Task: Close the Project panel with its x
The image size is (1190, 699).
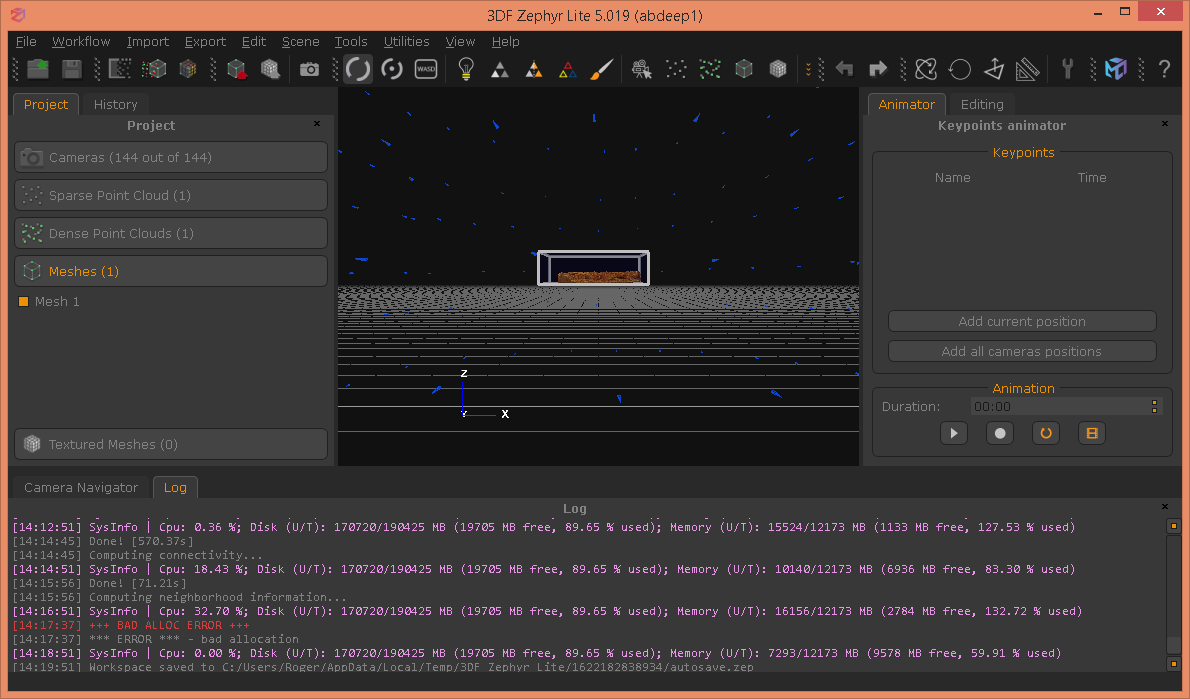Action: pos(317,124)
